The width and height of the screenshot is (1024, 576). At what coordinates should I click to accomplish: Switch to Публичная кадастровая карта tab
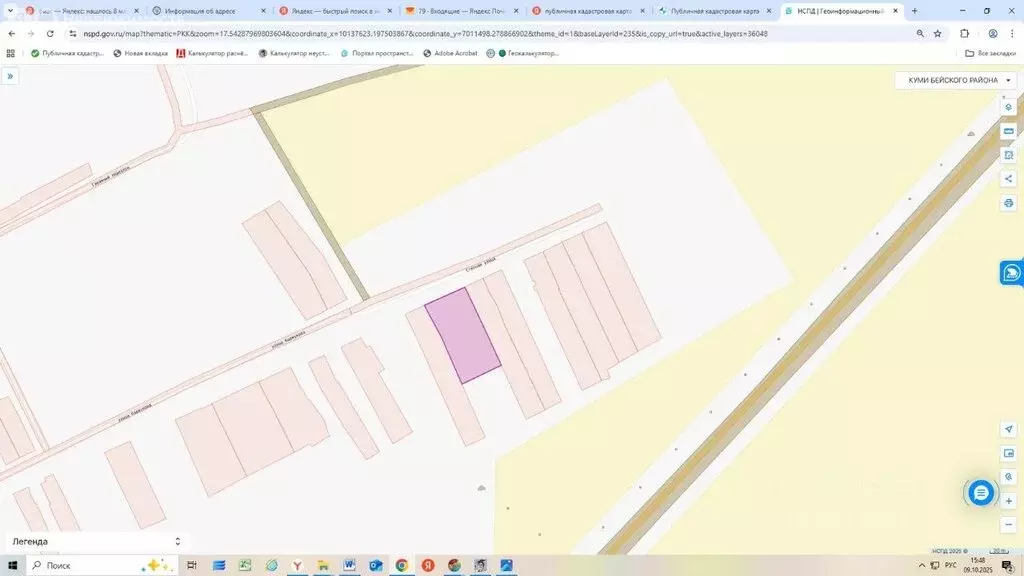tap(714, 11)
